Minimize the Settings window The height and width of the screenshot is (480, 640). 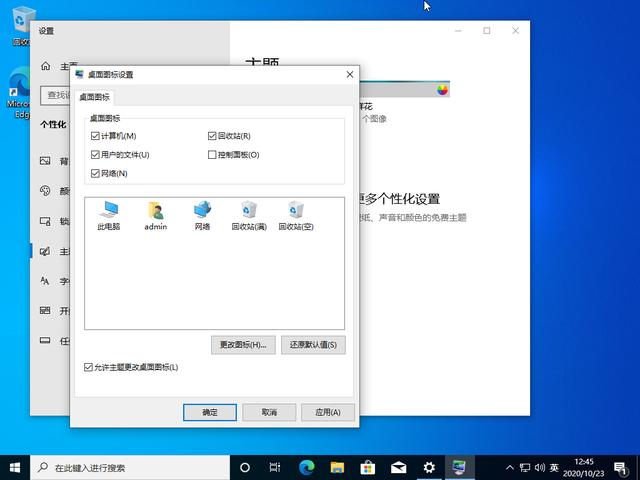pyautogui.click(x=458, y=31)
